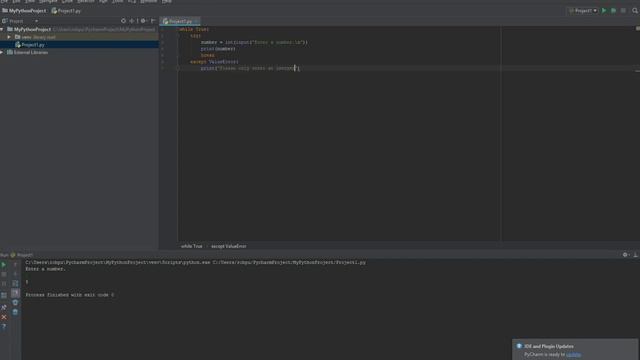640x360 pixels.
Task: Click the IDE and Plugin Updates notification title
Action: click(549, 346)
